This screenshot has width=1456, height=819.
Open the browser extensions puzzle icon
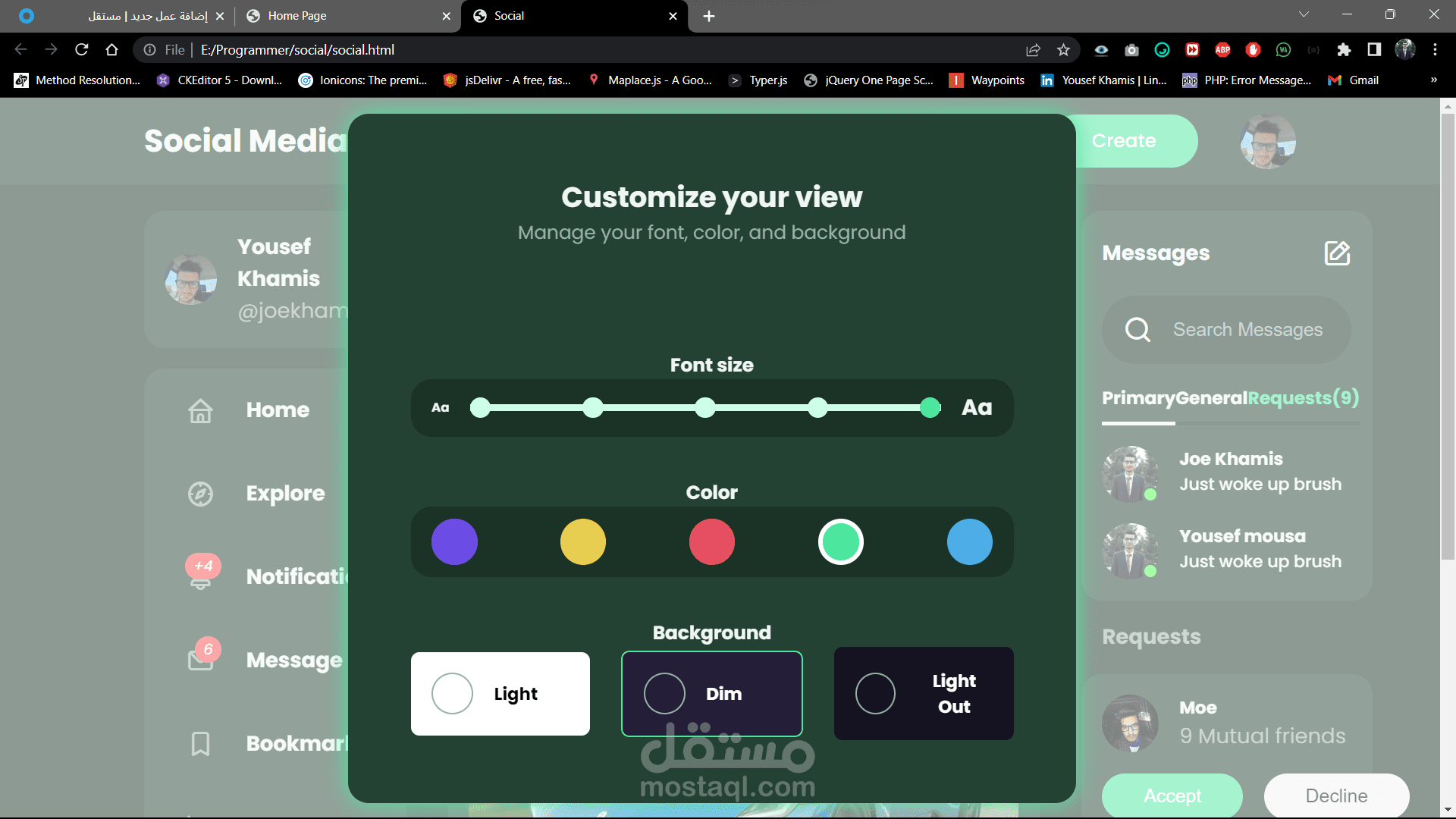pos(1344,50)
